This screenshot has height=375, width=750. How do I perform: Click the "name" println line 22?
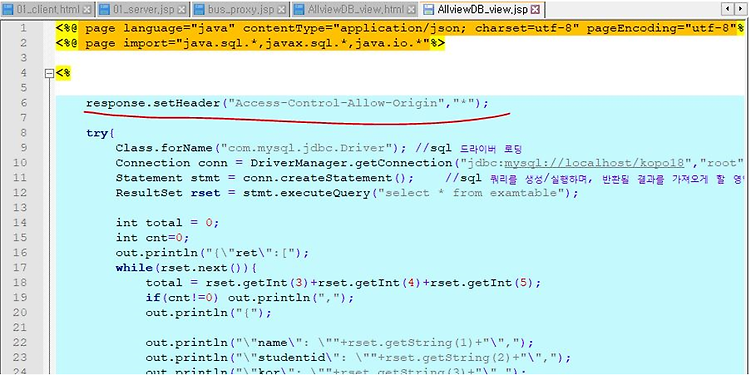pos(339,342)
